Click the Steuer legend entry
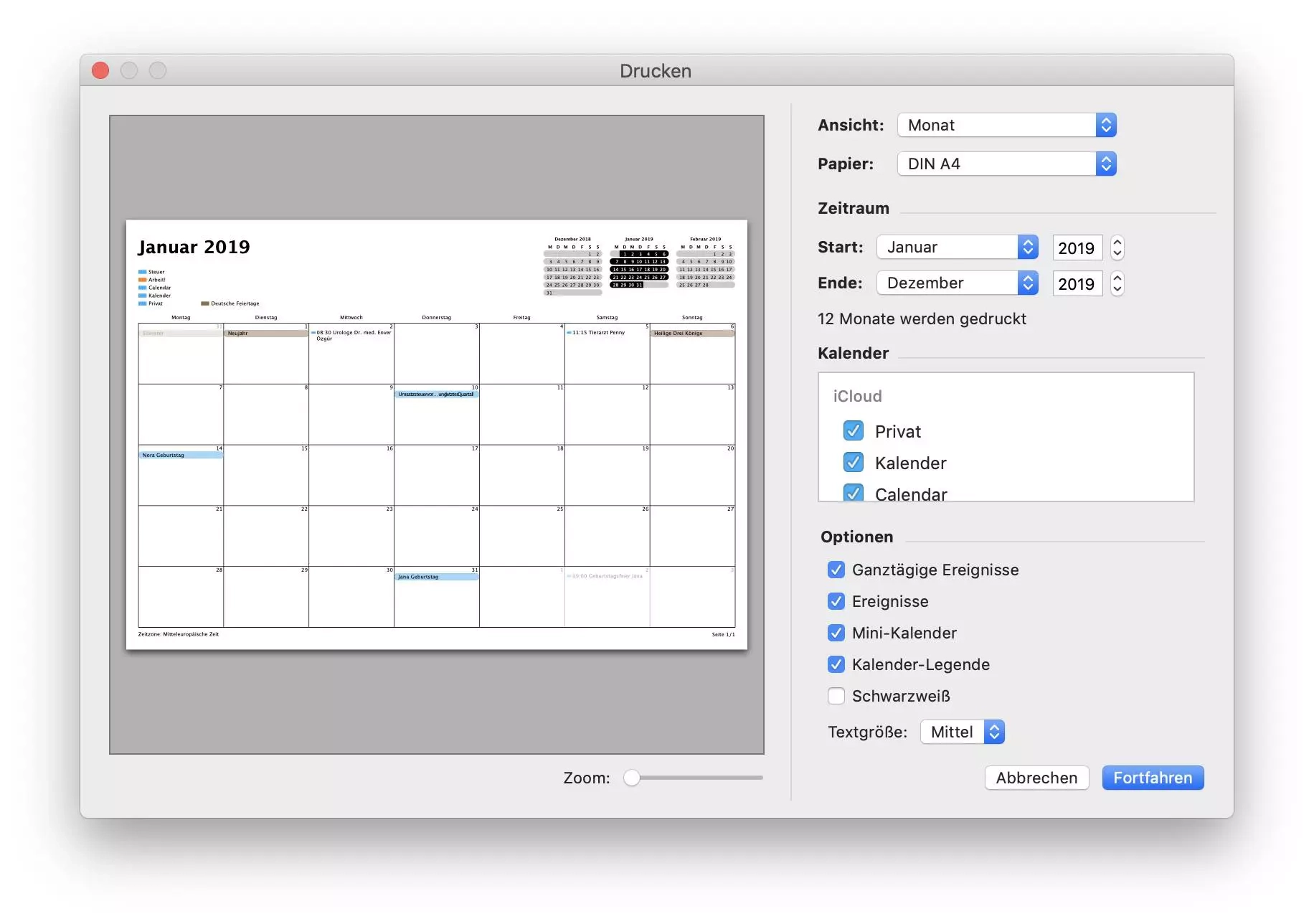Image resolution: width=1314 pixels, height=924 pixels. pyautogui.click(x=151, y=272)
